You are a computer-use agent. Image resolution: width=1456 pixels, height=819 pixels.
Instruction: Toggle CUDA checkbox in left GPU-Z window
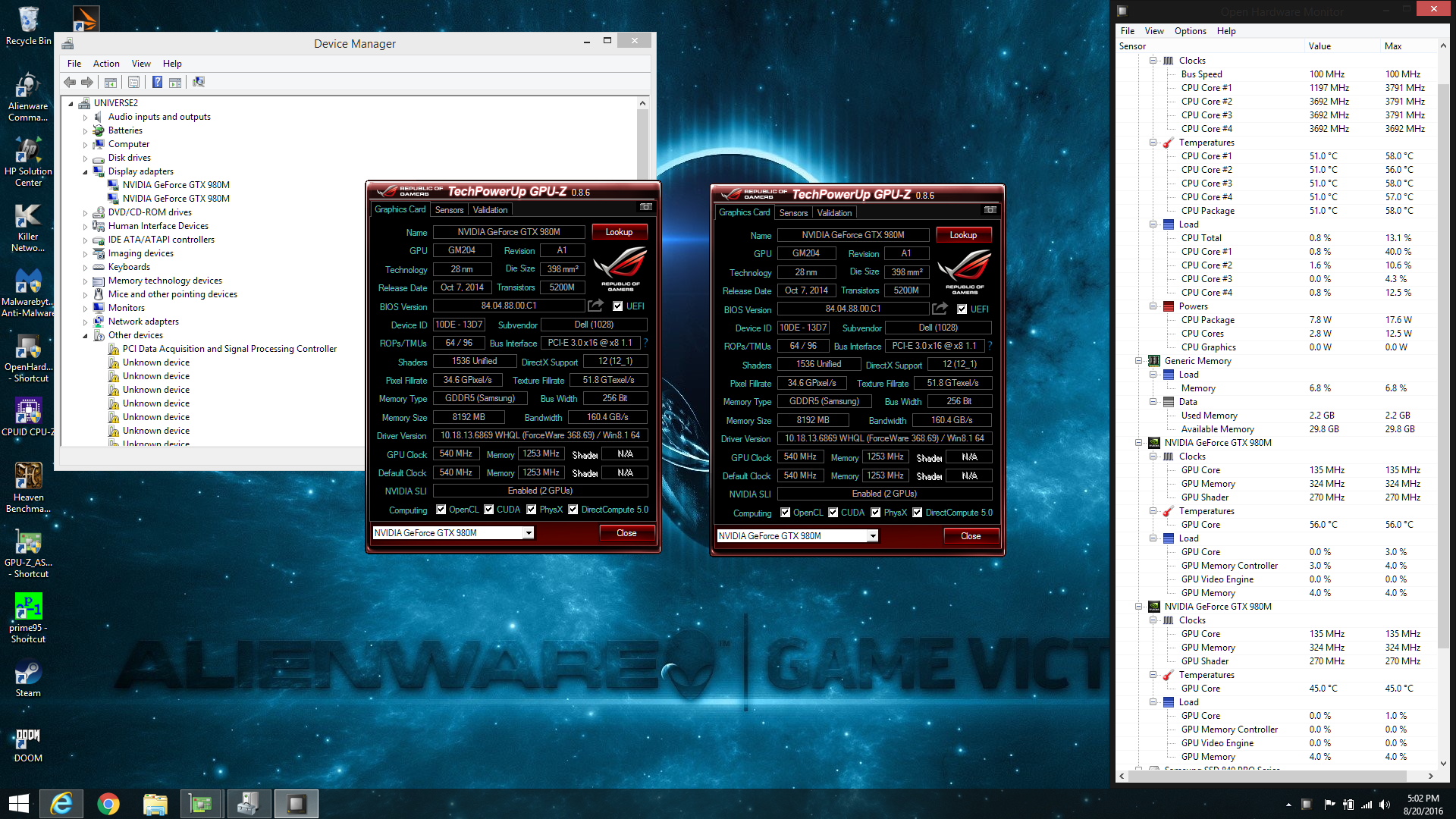click(489, 510)
